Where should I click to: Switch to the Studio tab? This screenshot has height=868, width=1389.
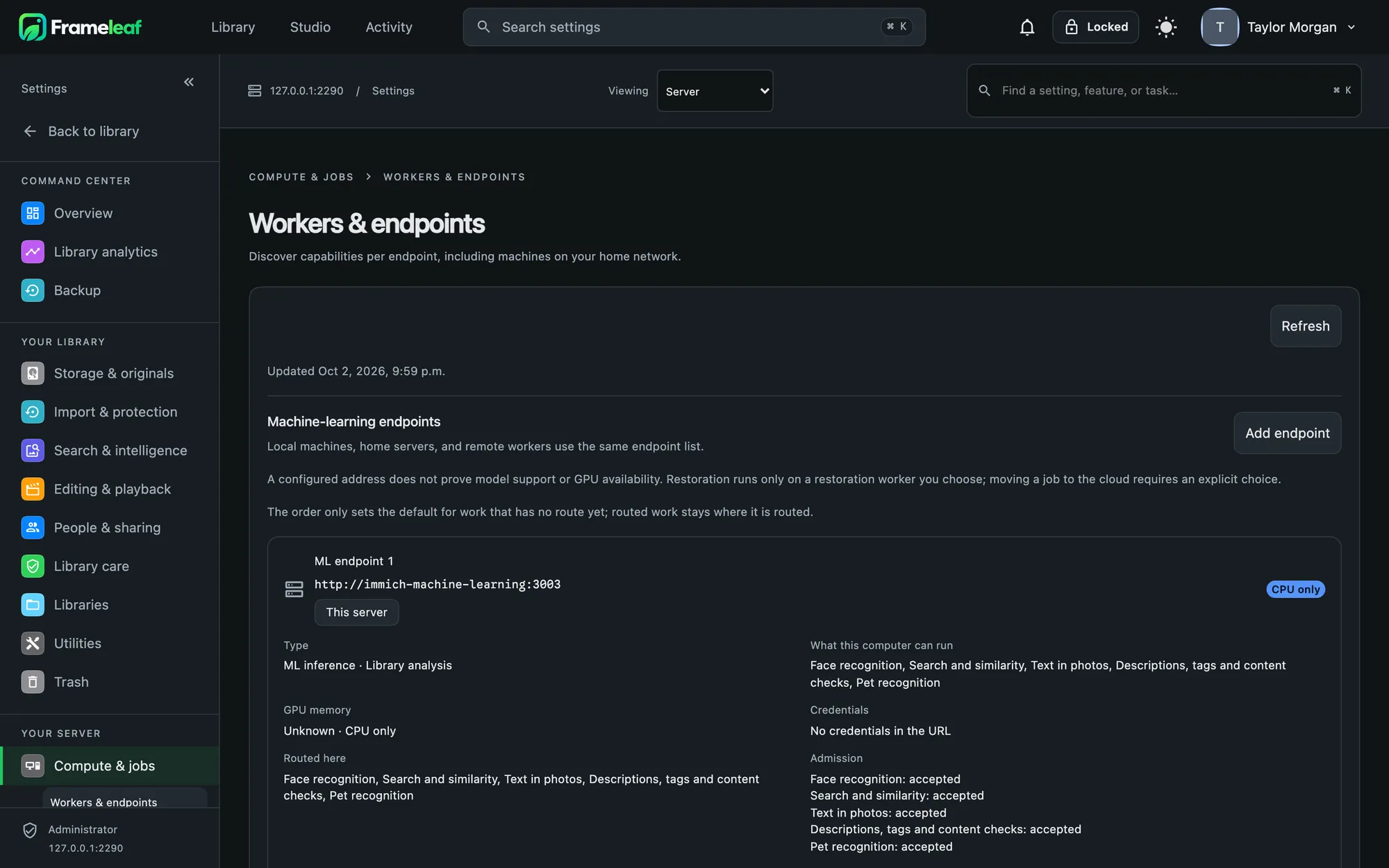[x=310, y=27]
